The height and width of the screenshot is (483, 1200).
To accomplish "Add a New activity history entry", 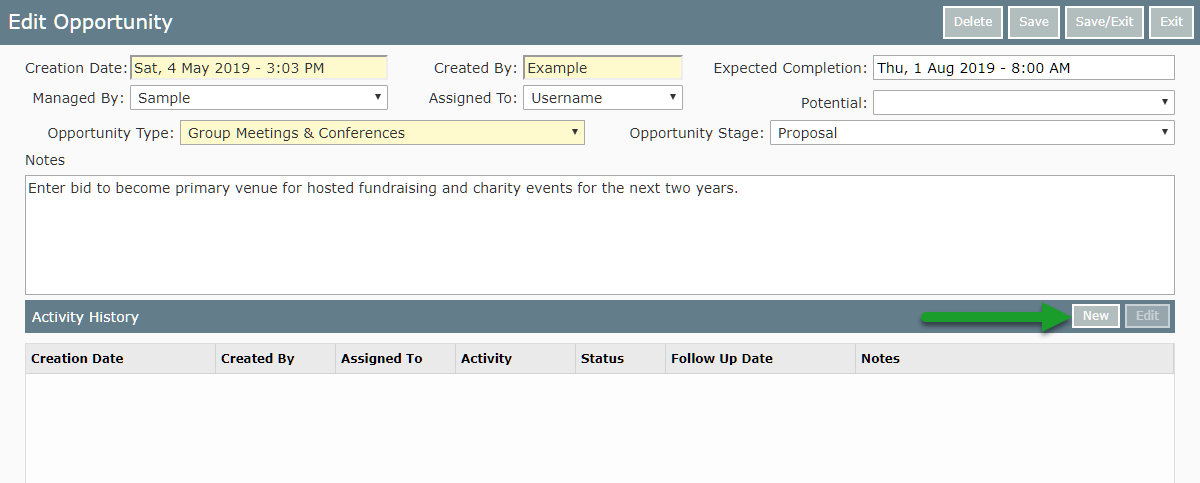I will [1096, 316].
